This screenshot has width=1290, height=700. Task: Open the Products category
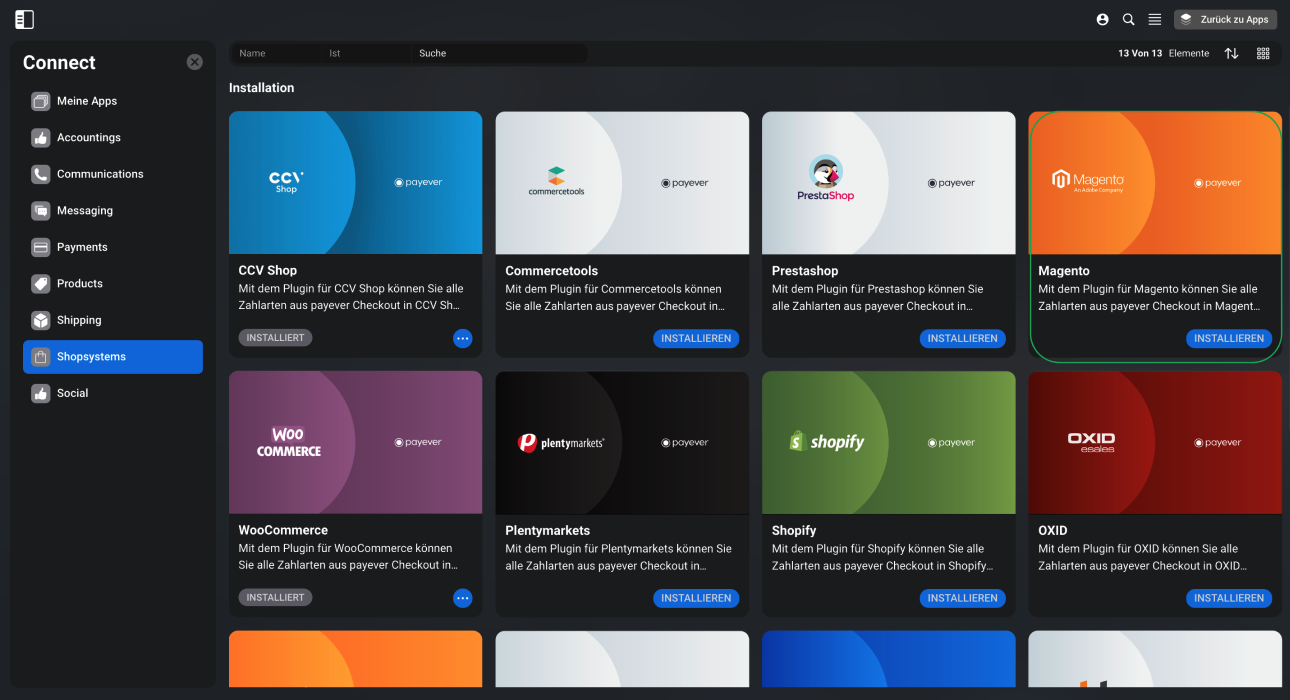click(x=113, y=283)
